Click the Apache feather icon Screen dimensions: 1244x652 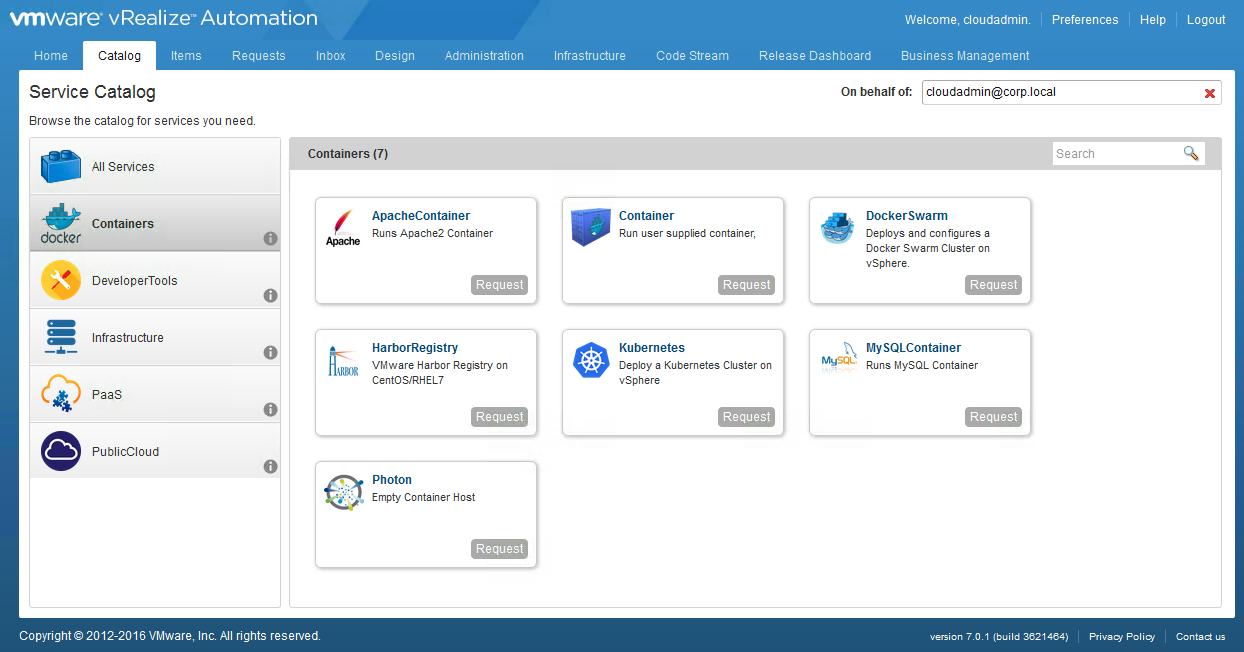343,228
